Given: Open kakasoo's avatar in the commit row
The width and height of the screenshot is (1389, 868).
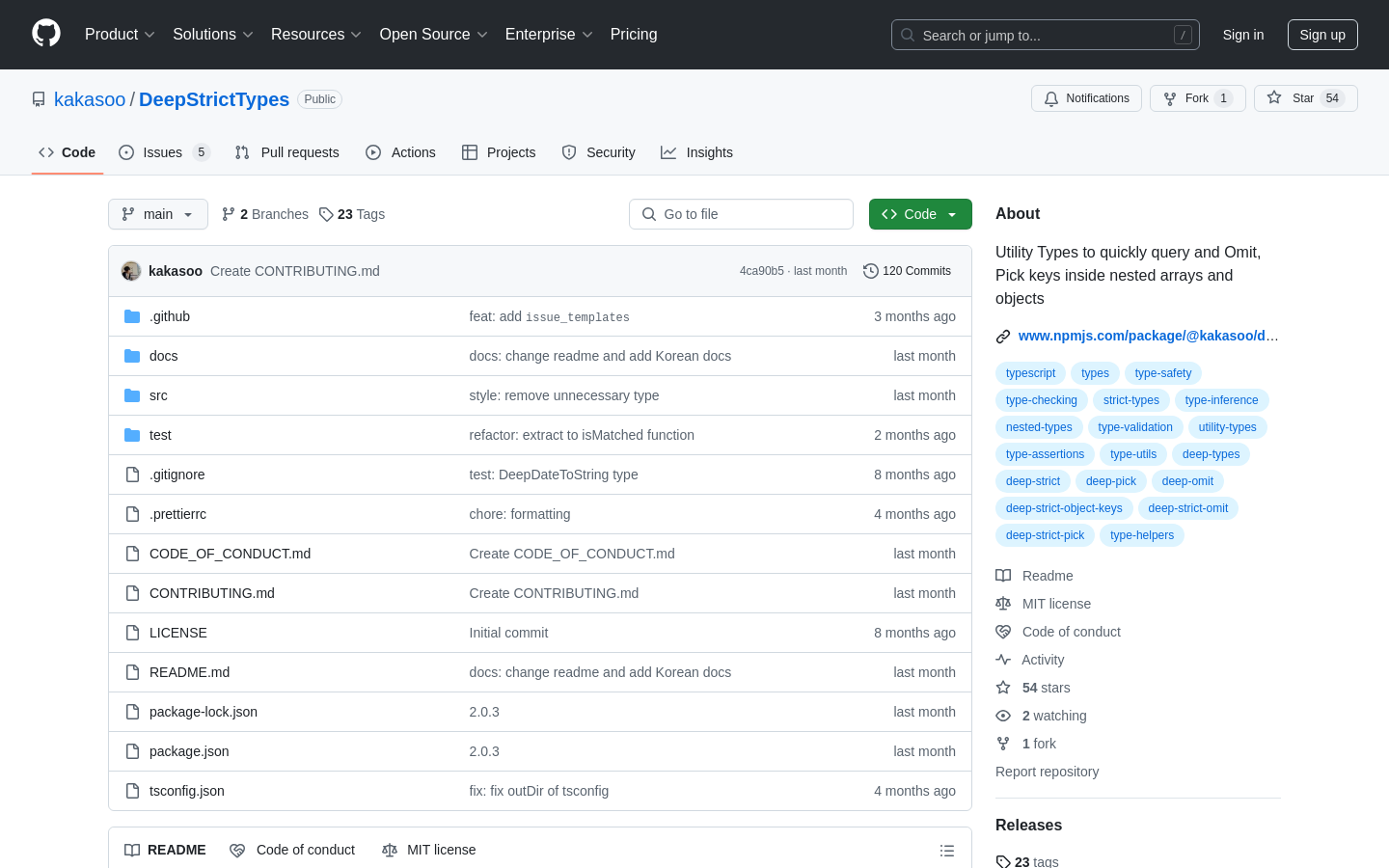Looking at the screenshot, I should tap(131, 271).
